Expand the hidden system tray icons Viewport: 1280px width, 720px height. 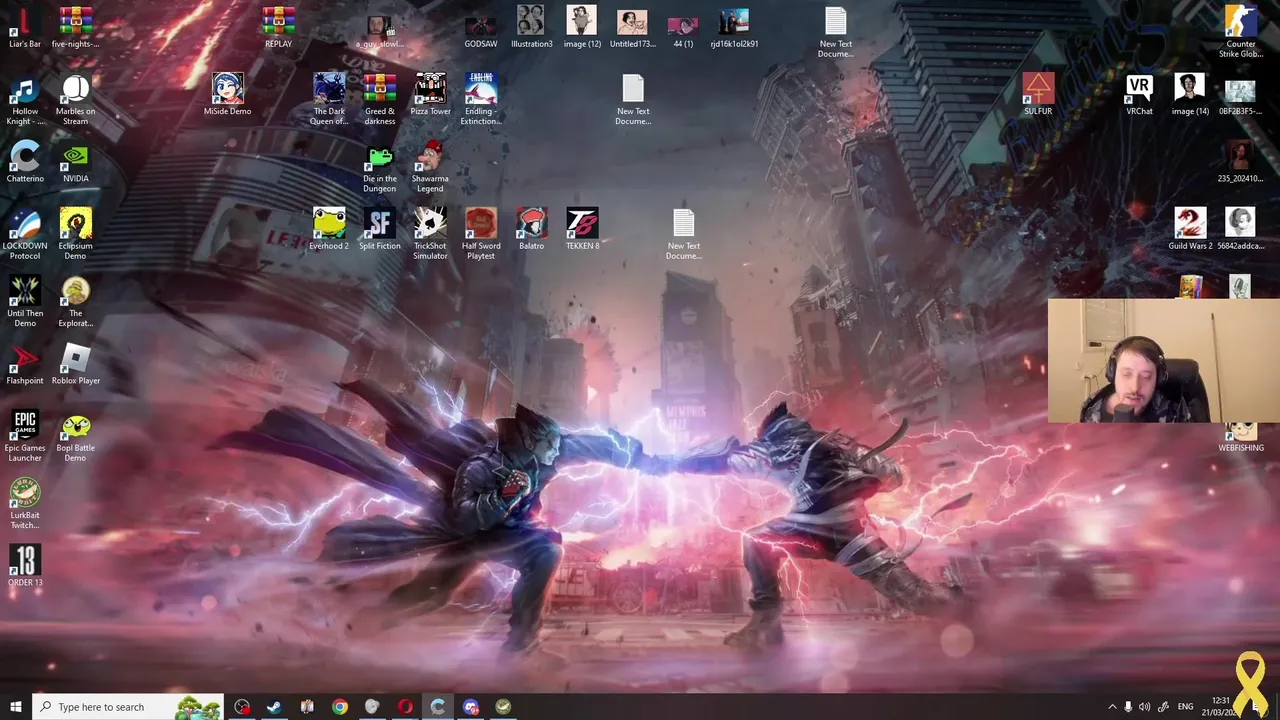coord(1112,707)
